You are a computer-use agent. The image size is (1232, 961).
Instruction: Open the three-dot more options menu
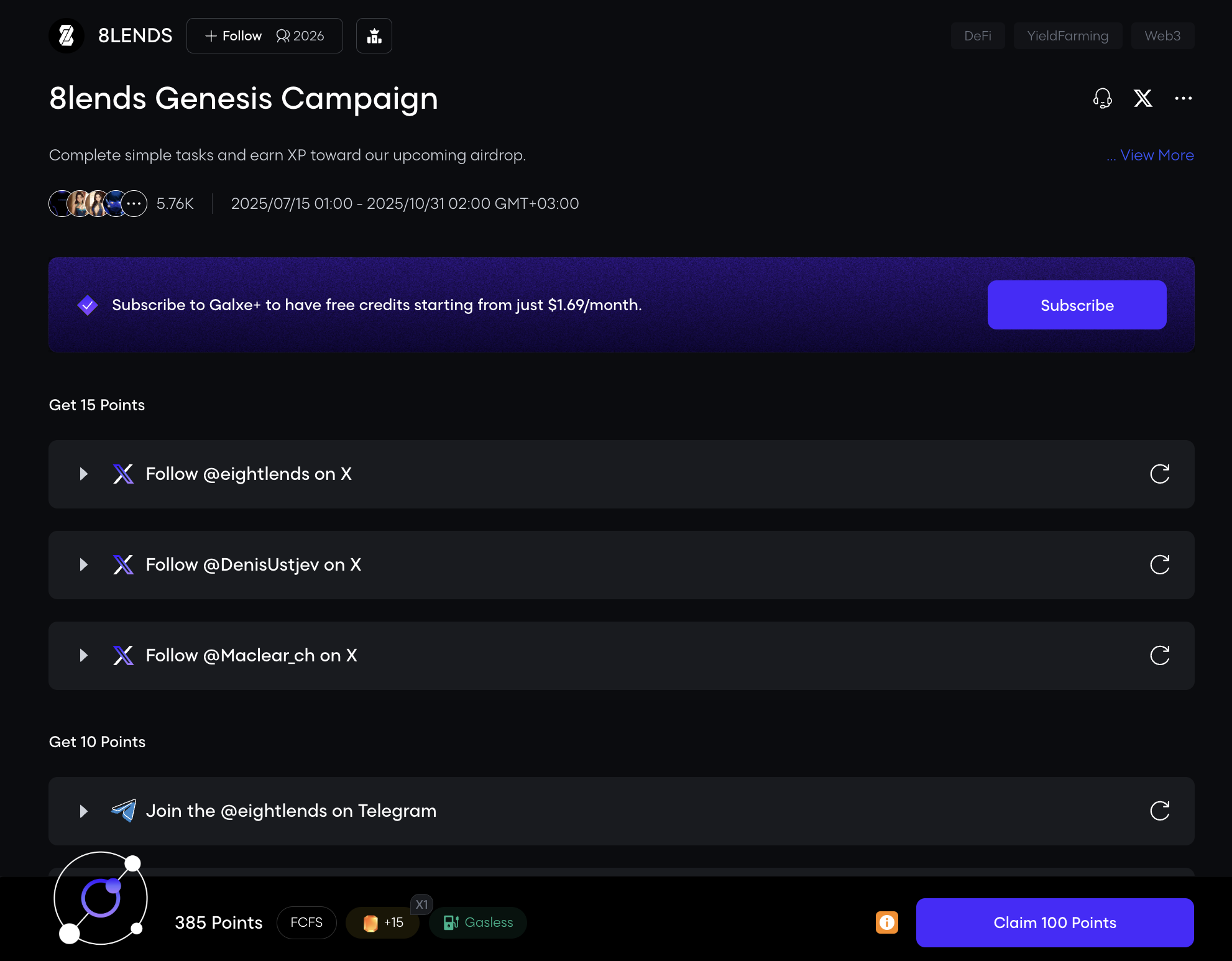tap(1183, 98)
